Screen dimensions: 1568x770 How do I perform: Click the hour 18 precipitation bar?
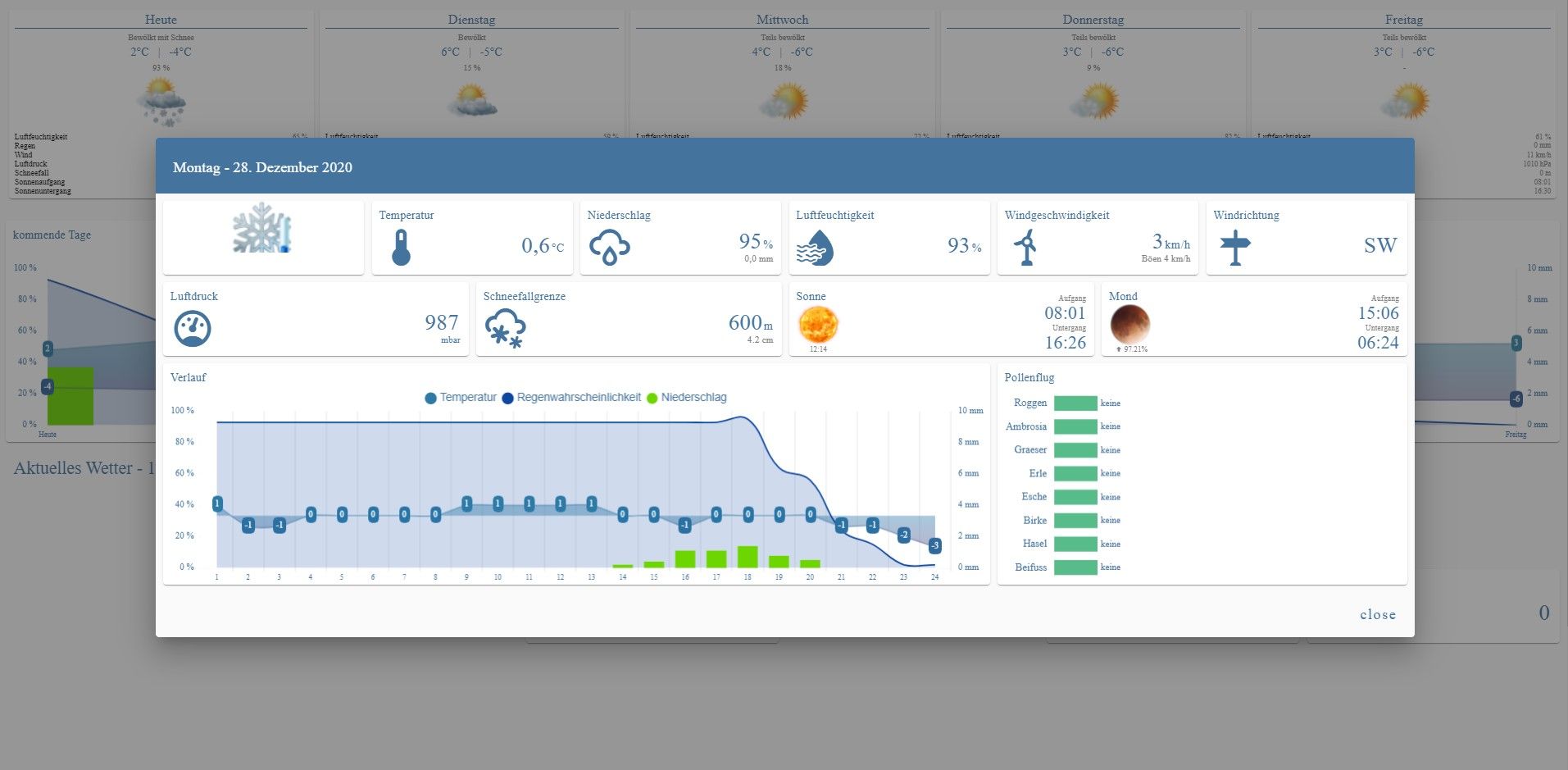pyautogui.click(x=748, y=557)
